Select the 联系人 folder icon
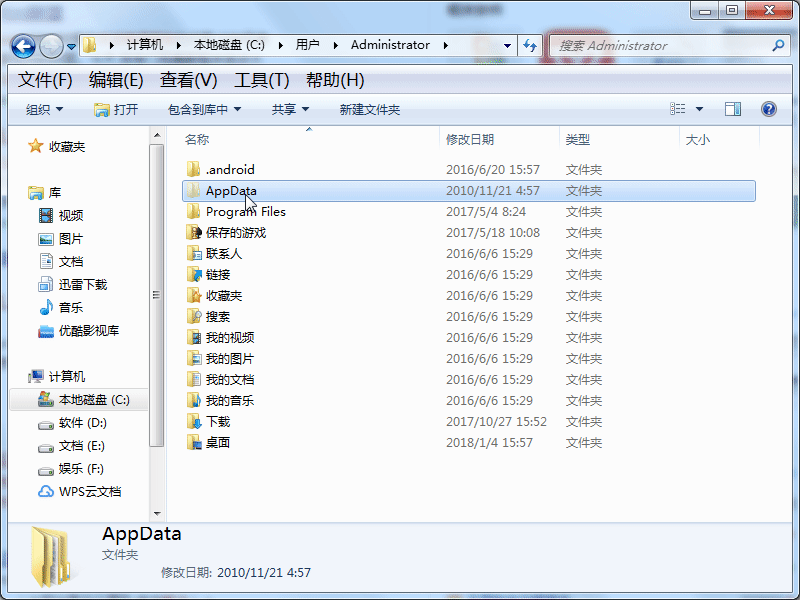 pyautogui.click(x=193, y=253)
